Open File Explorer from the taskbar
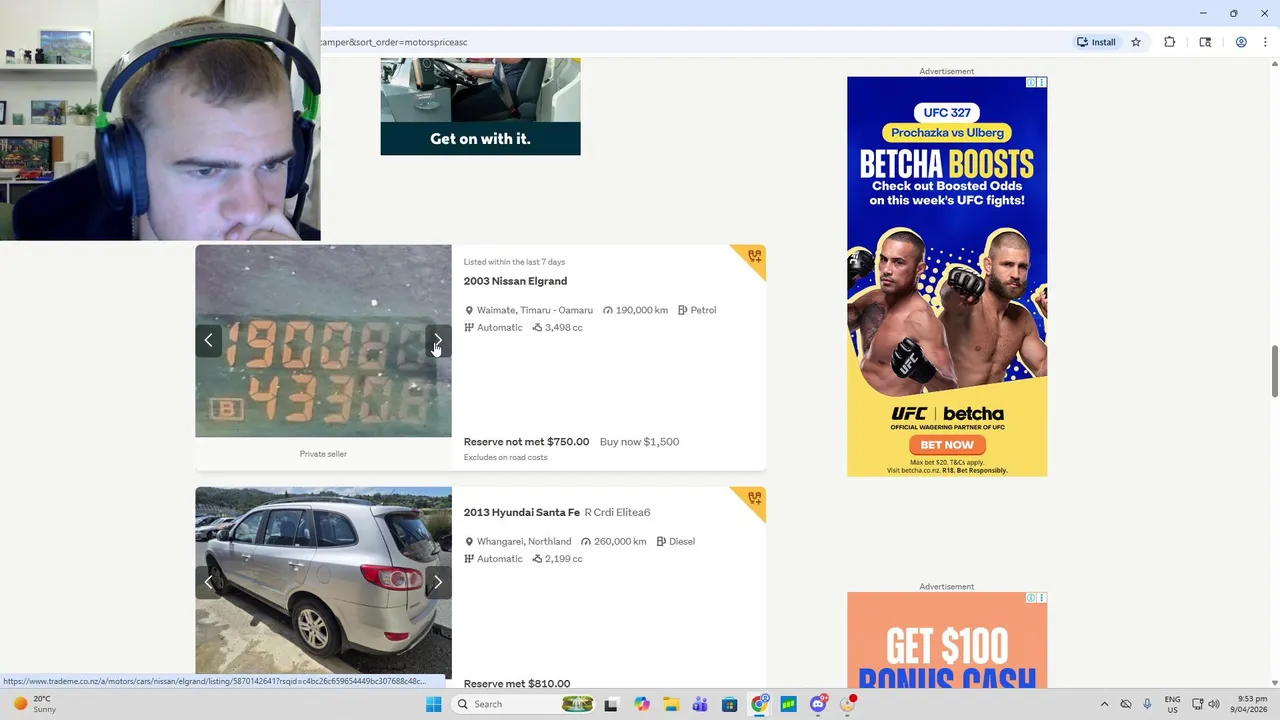This screenshot has width=1280, height=720. point(671,704)
